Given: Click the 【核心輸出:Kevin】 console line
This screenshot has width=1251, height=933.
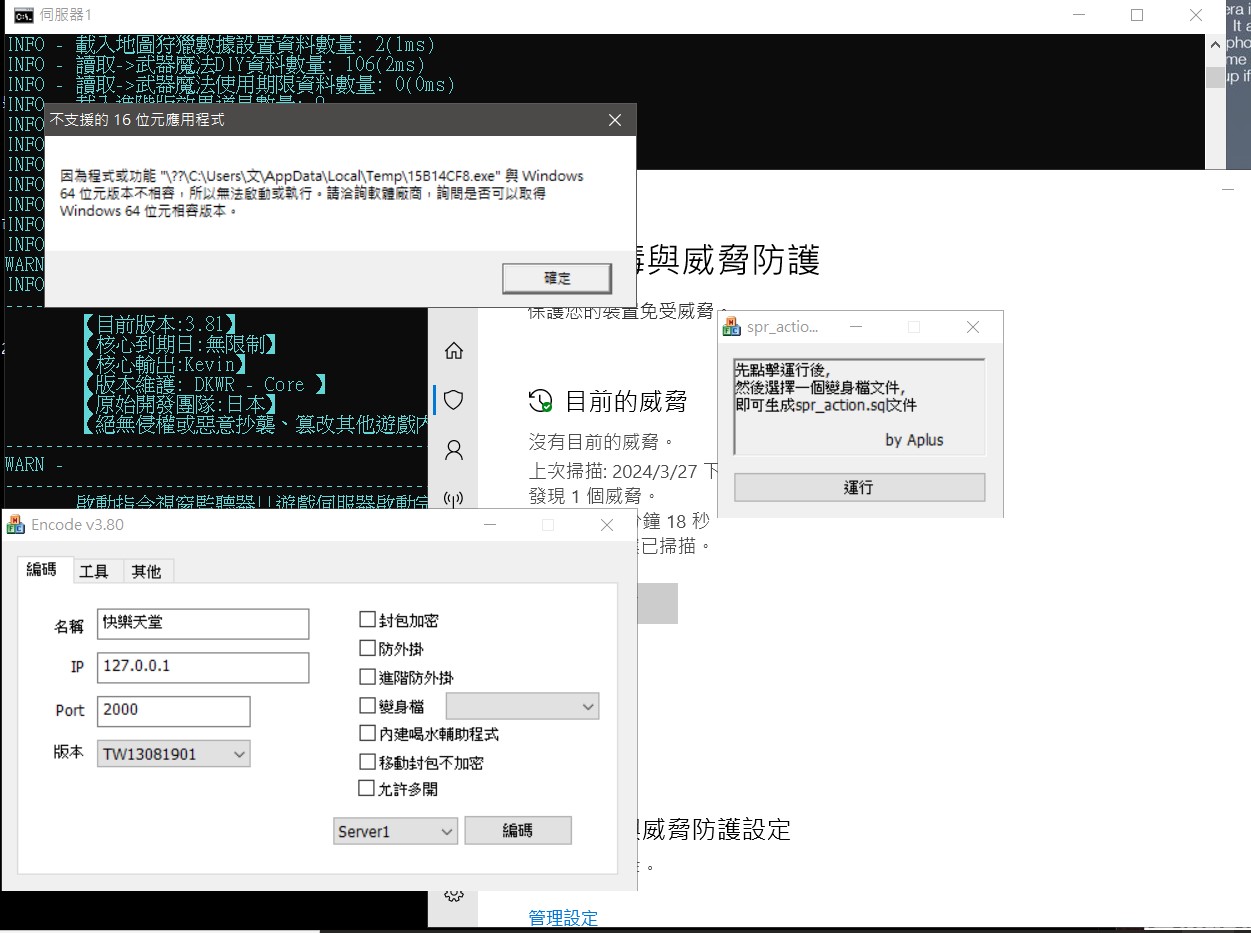Looking at the screenshot, I should coord(163,364).
